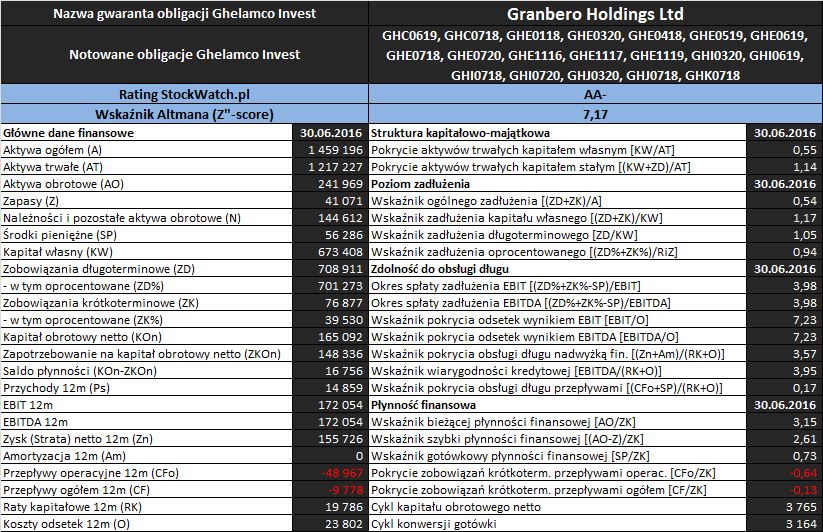Select 'Nazwa gwaranta obligacji Ghelamco Invest' cell
The width and height of the screenshot is (823, 532).
185,14
